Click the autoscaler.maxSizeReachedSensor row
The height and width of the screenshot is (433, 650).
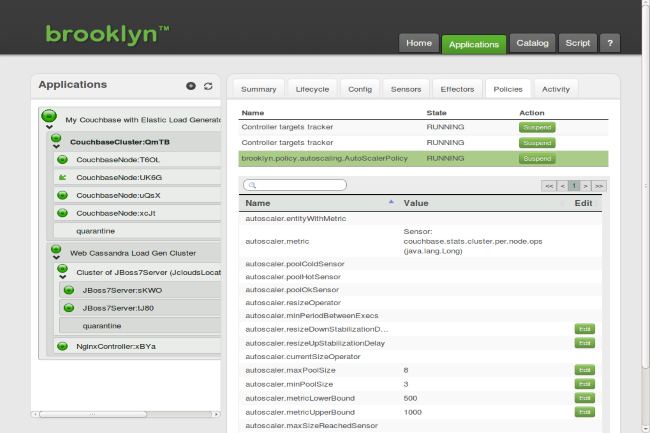420,426
